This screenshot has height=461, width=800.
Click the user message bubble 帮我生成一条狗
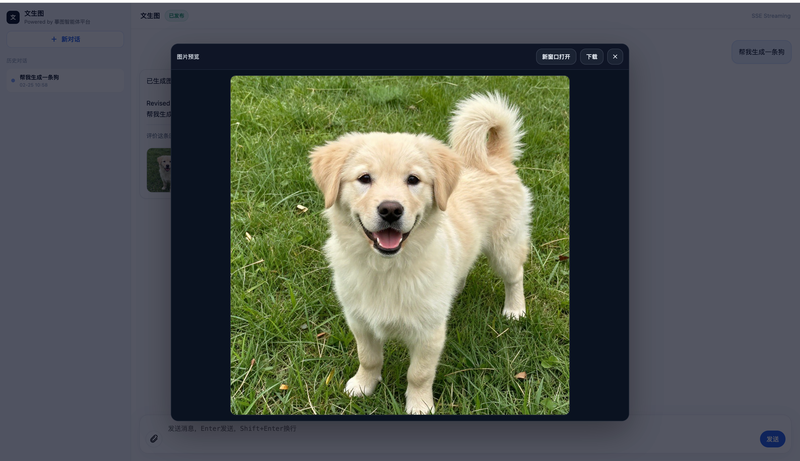pyautogui.click(x=761, y=52)
